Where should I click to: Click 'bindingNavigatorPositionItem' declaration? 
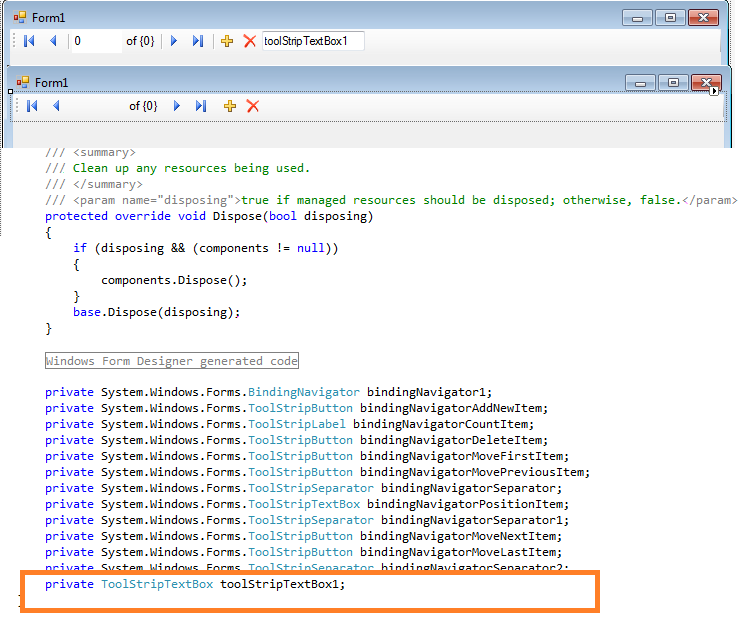pos(307,504)
